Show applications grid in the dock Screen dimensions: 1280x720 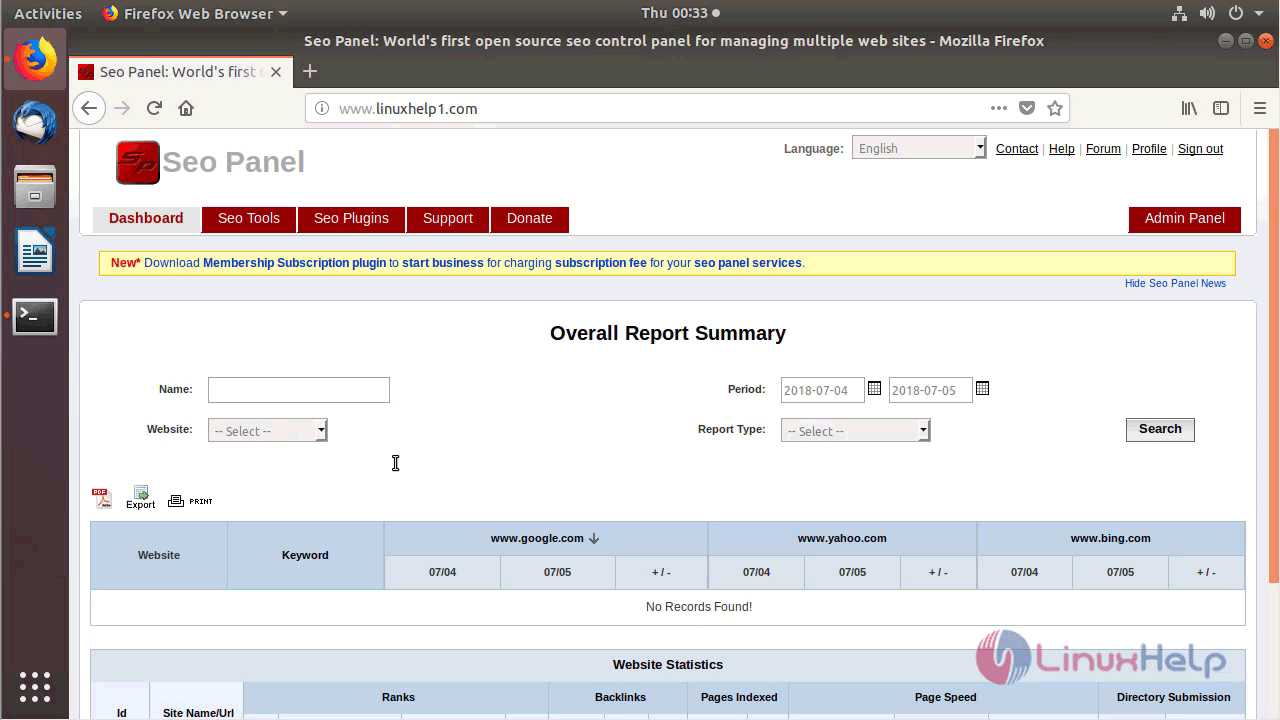tap(35, 687)
